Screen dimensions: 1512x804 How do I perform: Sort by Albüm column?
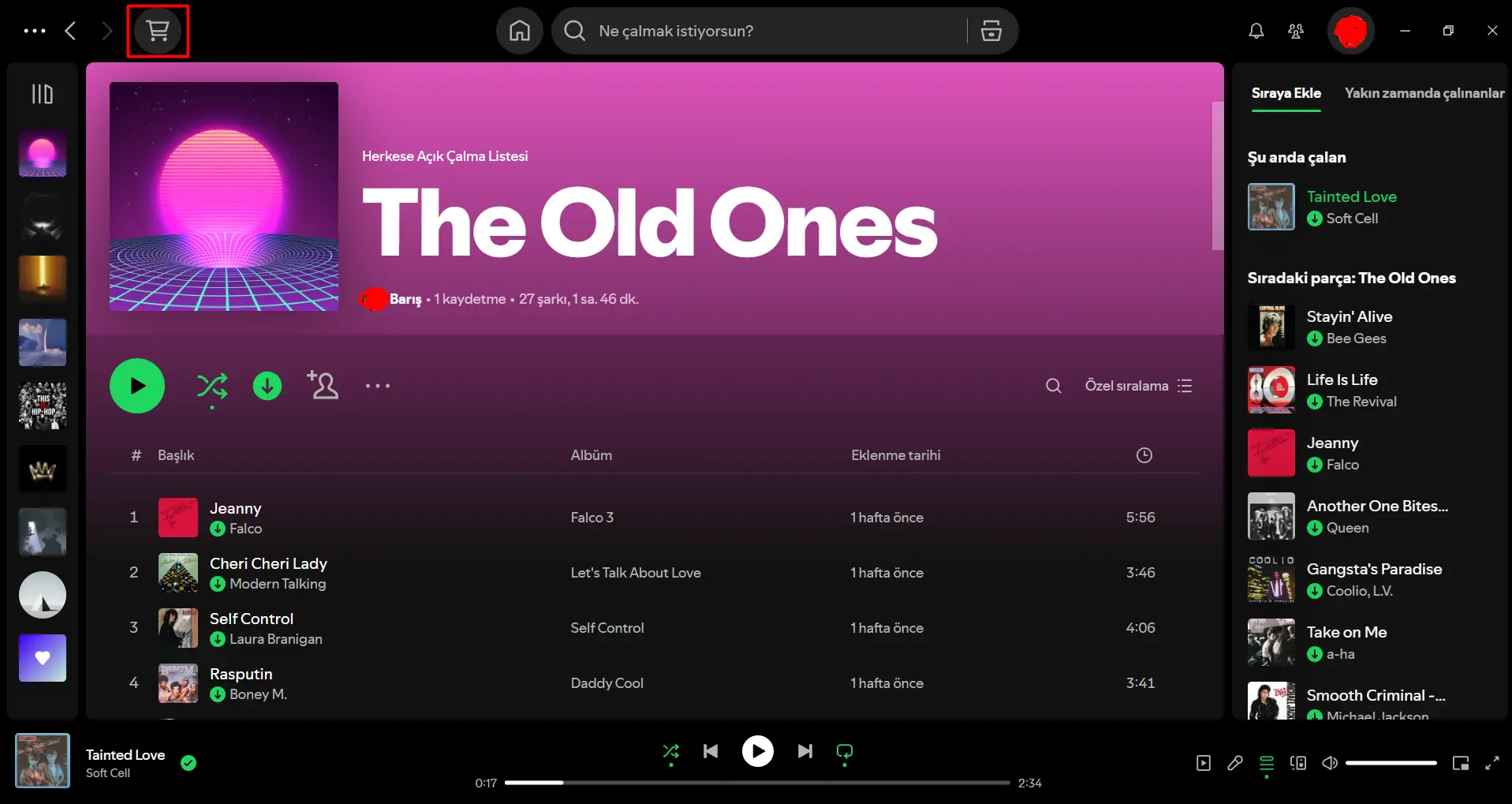tap(592, 455)
